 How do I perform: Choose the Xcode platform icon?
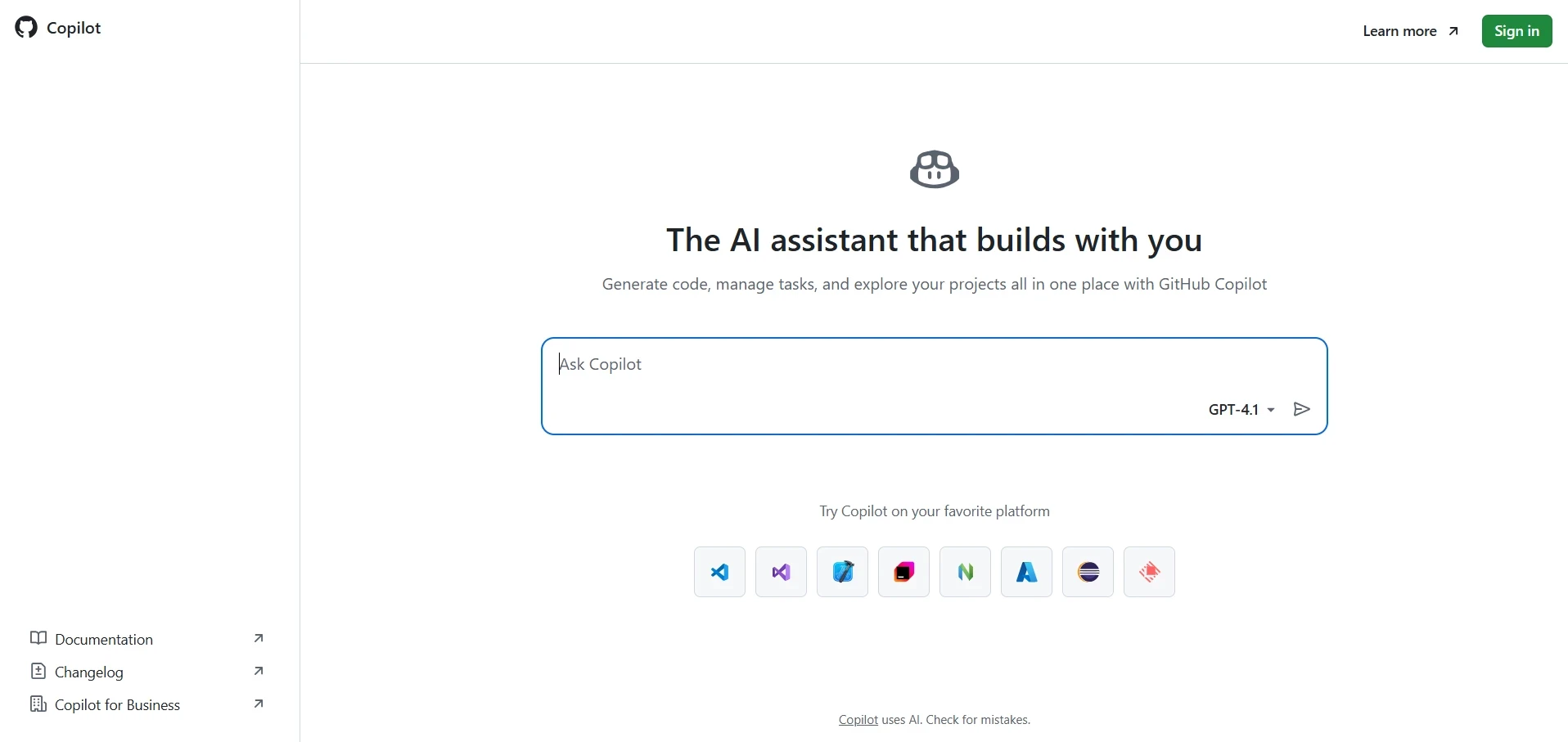tap(843, 571)
